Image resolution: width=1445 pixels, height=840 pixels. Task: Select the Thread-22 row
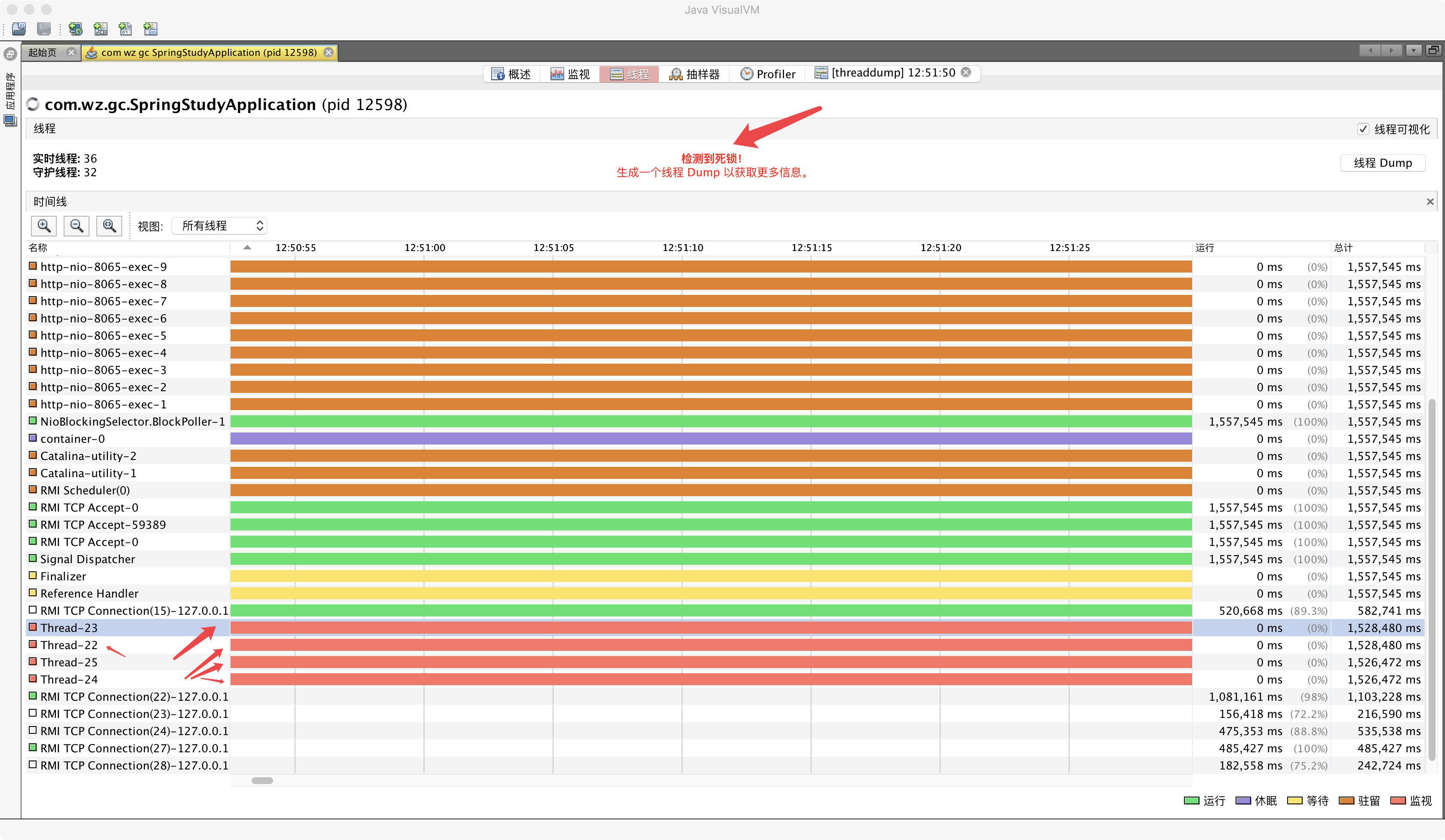69,645
